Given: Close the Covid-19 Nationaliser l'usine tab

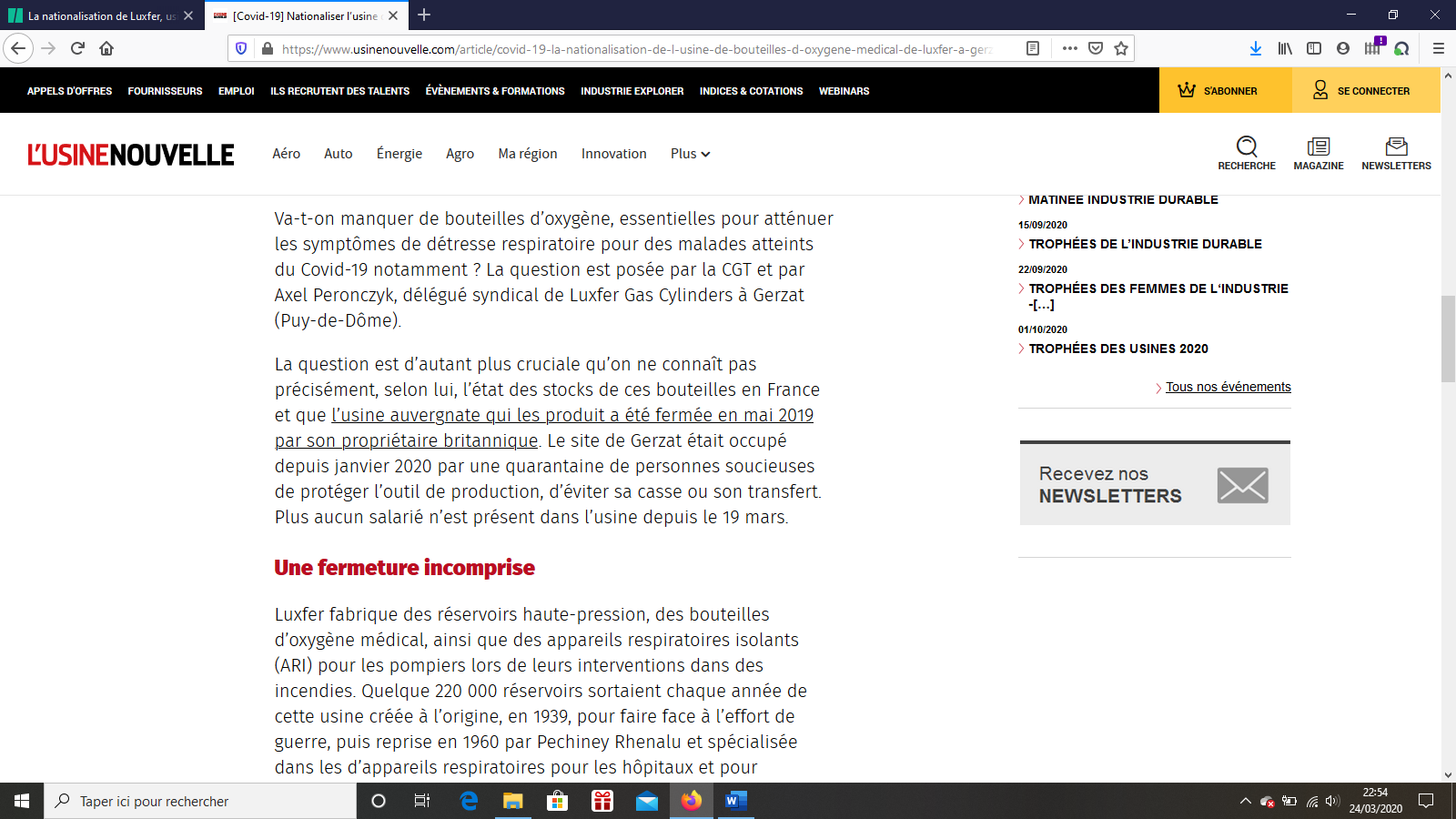Looking at the screenshot, I should (393, 15).
